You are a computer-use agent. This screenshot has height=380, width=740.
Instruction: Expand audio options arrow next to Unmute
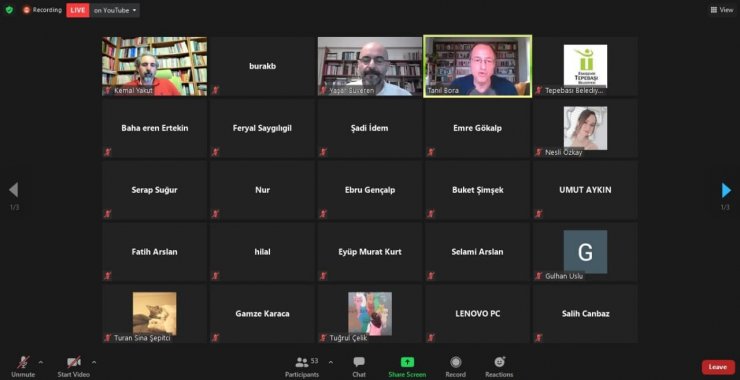pyautogui.click(x=41, y=363)
